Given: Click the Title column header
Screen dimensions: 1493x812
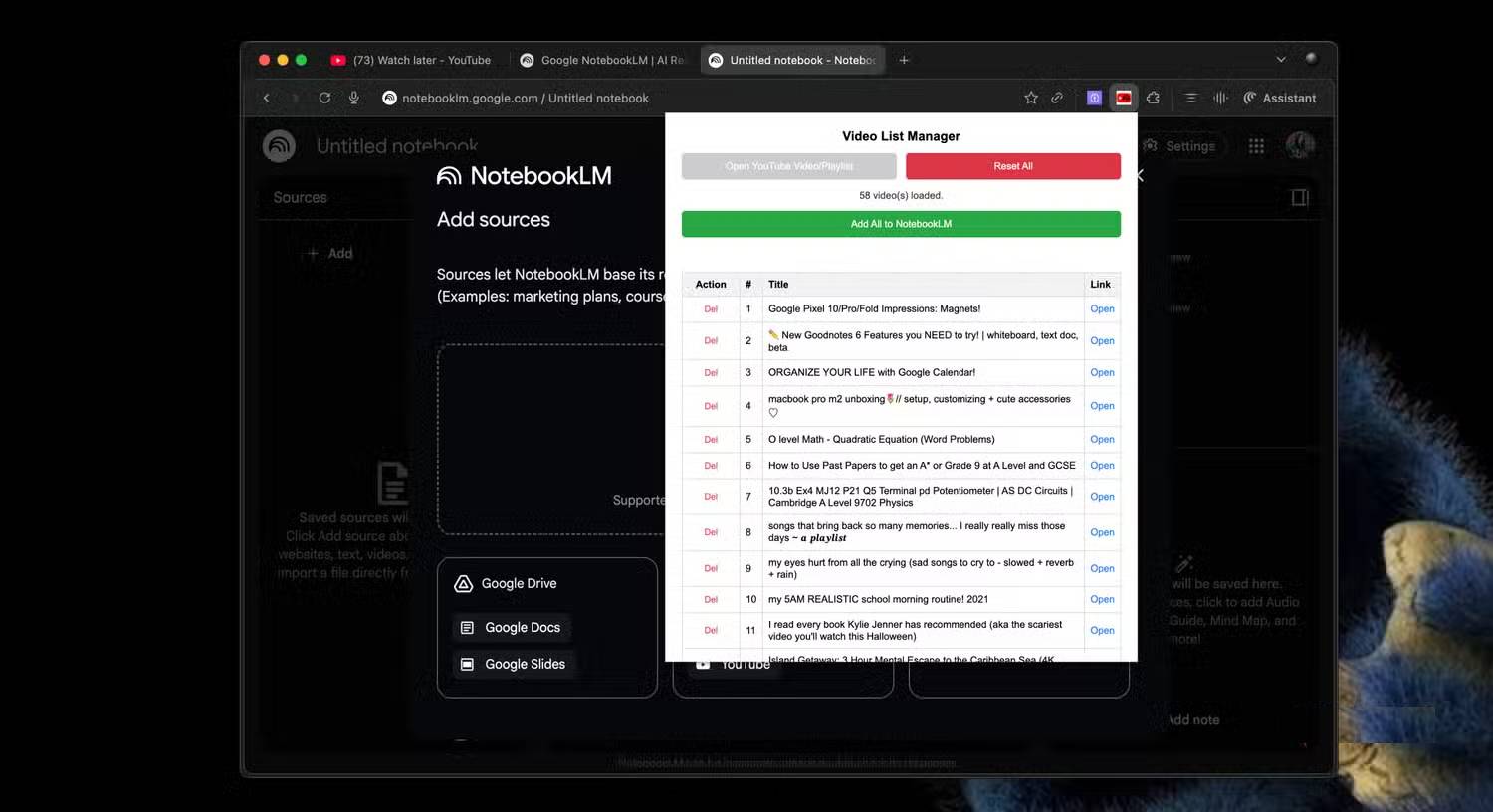Looking at the screenshot, I should [778, 285].
